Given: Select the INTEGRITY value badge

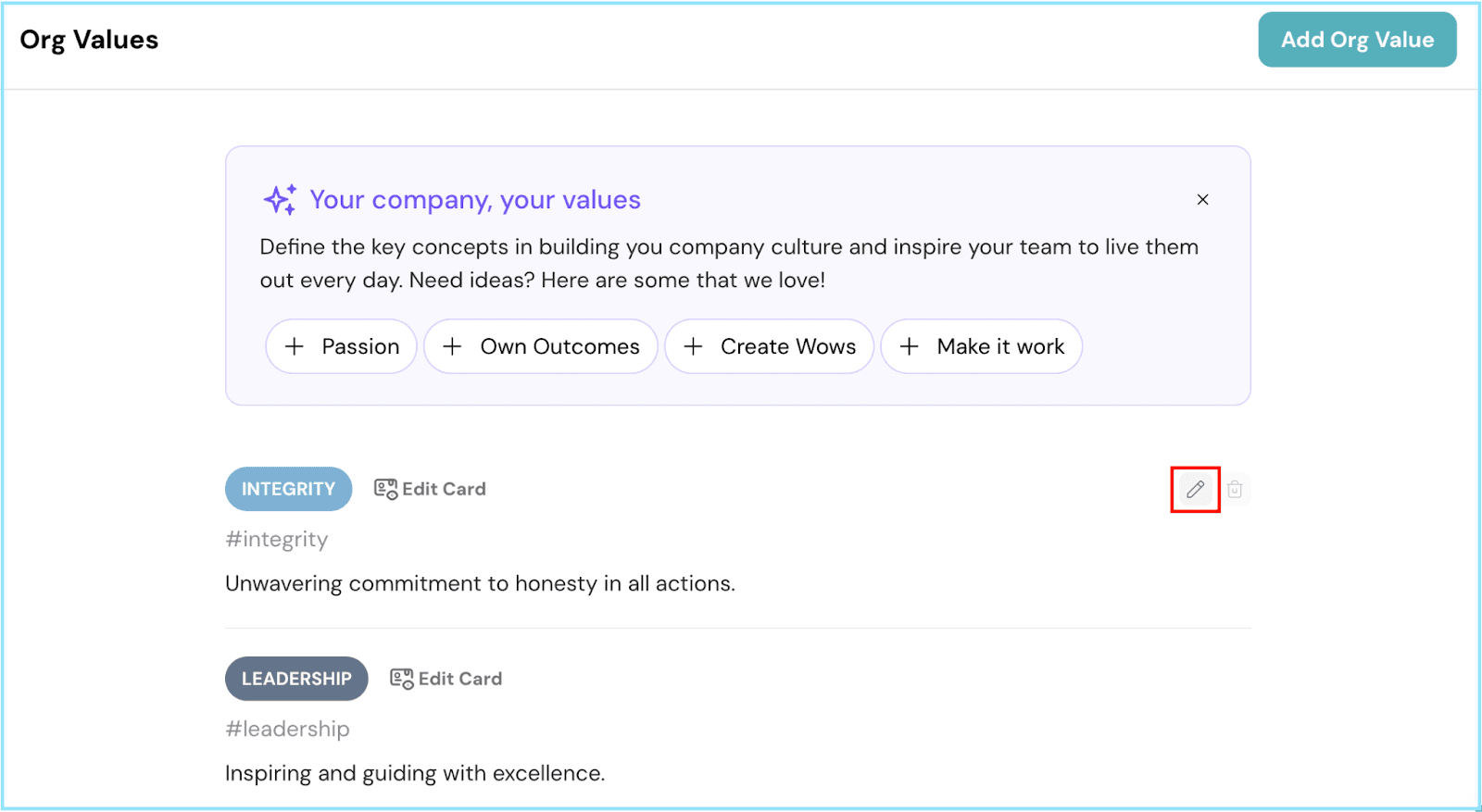Looking at the screenshot, I should click(288, 489).
